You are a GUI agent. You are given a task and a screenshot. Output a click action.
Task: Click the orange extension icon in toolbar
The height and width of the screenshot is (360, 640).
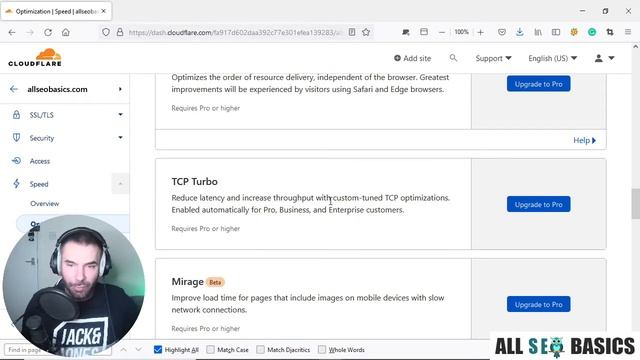pos(574,32)
